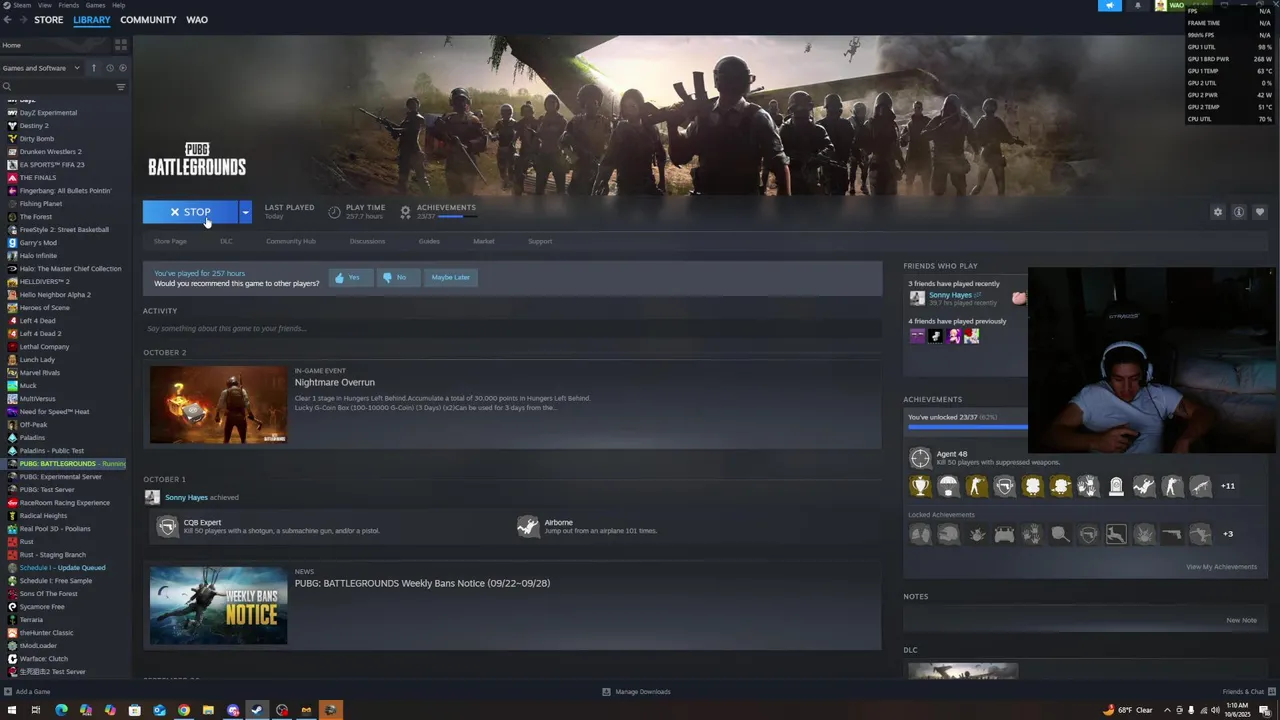Click the sort ascending arrow icon in sidebar
Viewport: 1280px width, 720px height.
pos(94,68)
